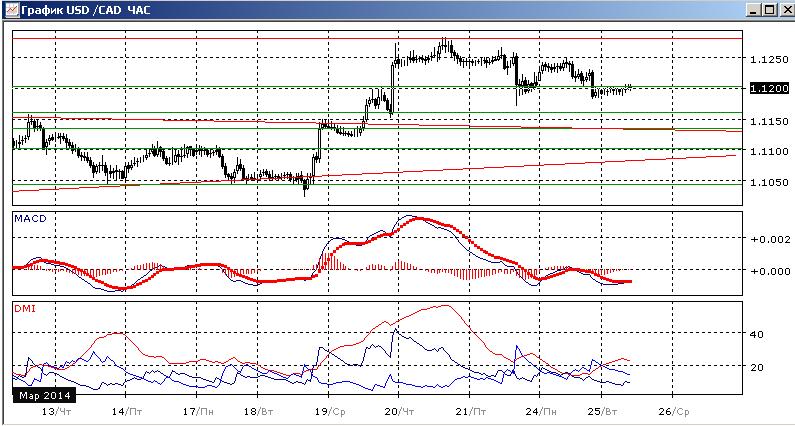Click the 26/Ср date label
This screenshot has width=795, height=426.
(675, 411)
